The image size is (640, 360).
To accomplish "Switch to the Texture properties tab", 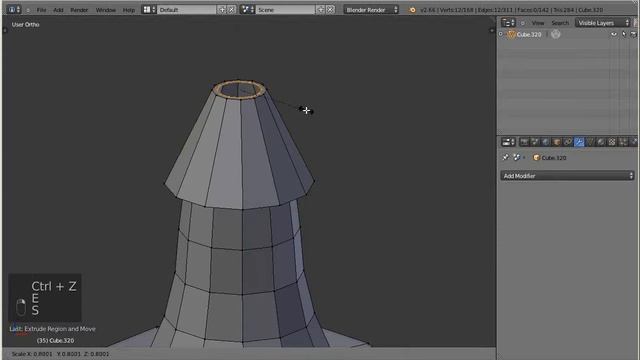I will tap(612, 142).
